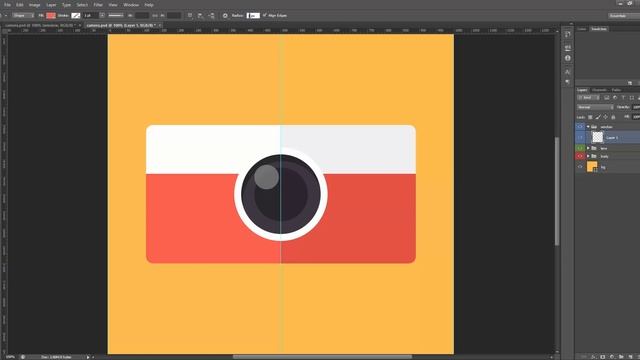
Task: Open the stroke line style options
Action: (116, 16)
